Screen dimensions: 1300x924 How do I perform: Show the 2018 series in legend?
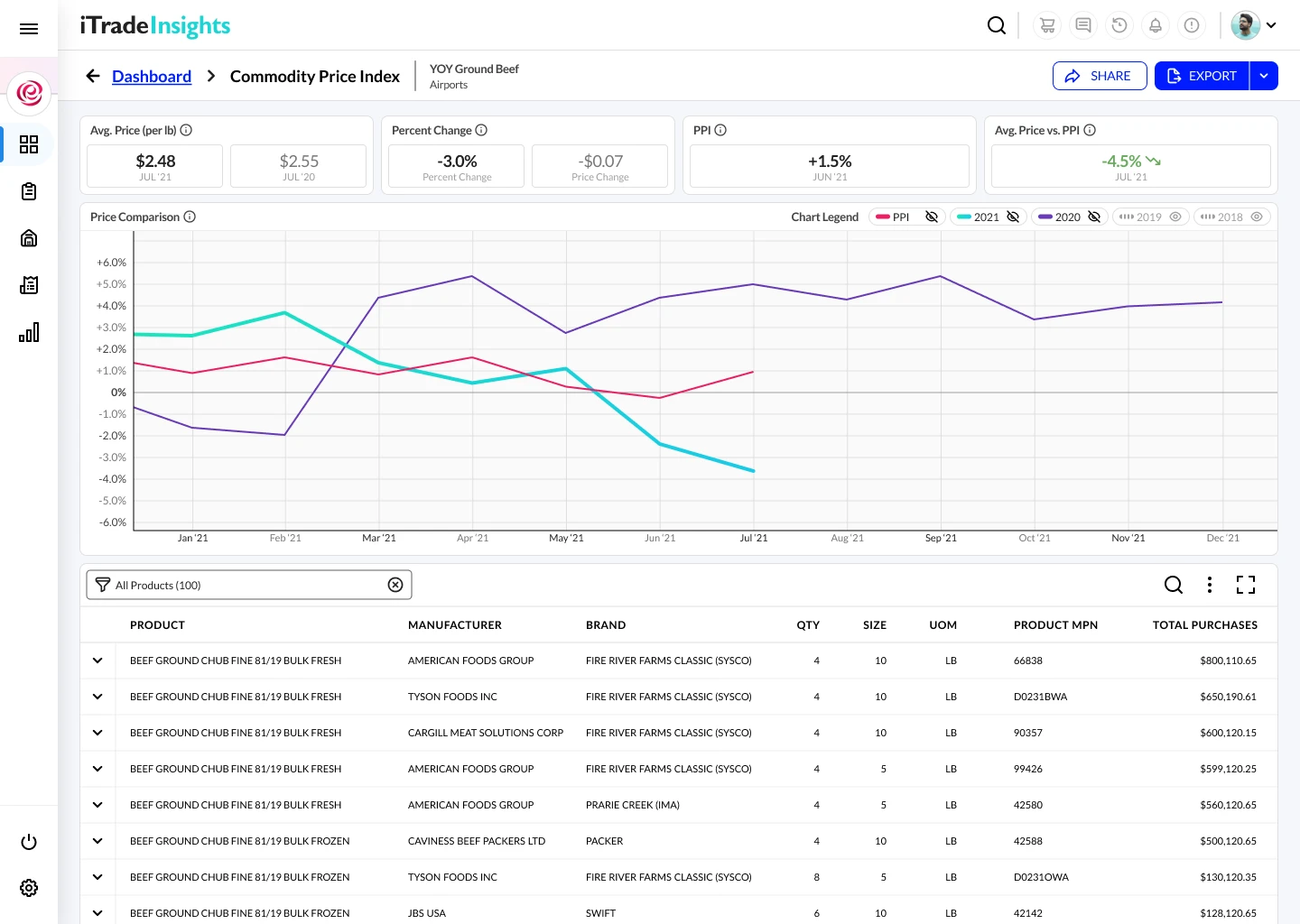tap(1257, 217)
